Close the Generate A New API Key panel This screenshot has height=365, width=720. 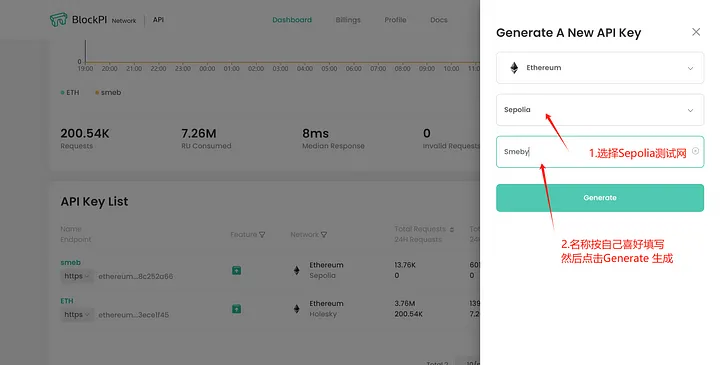(696, 32)
